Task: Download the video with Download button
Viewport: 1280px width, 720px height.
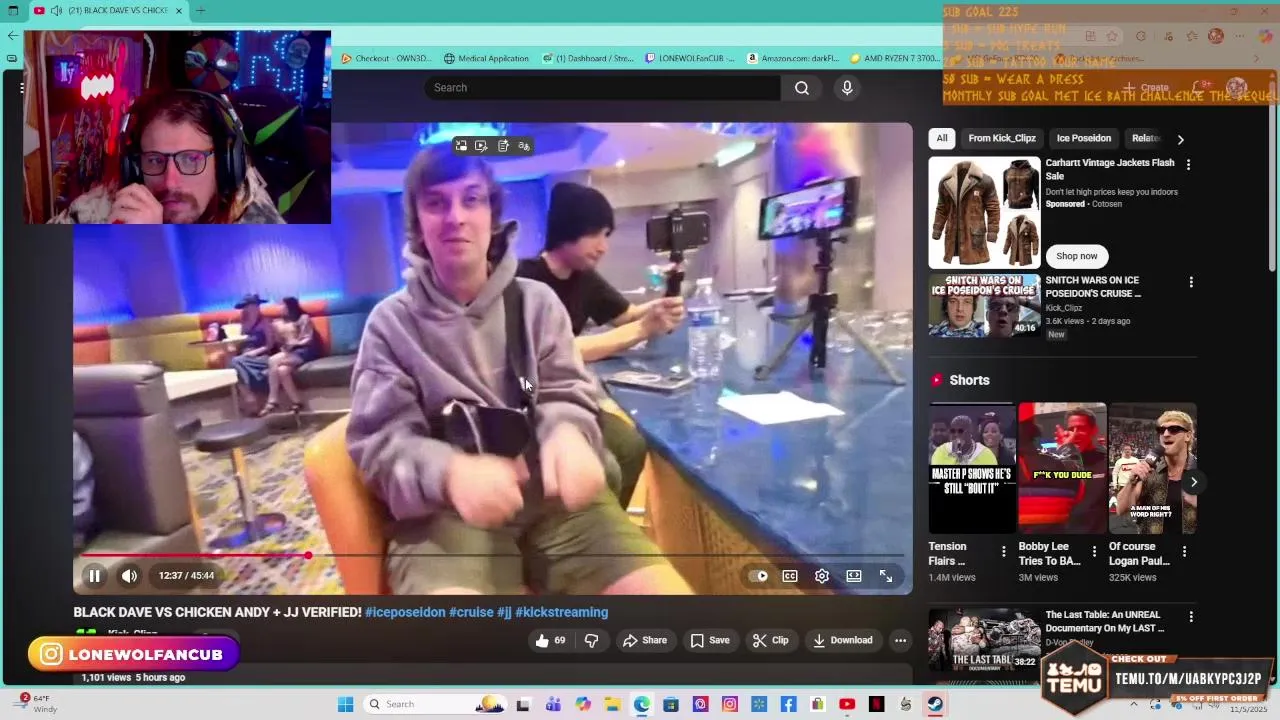Action: click(x=843, y=640)
